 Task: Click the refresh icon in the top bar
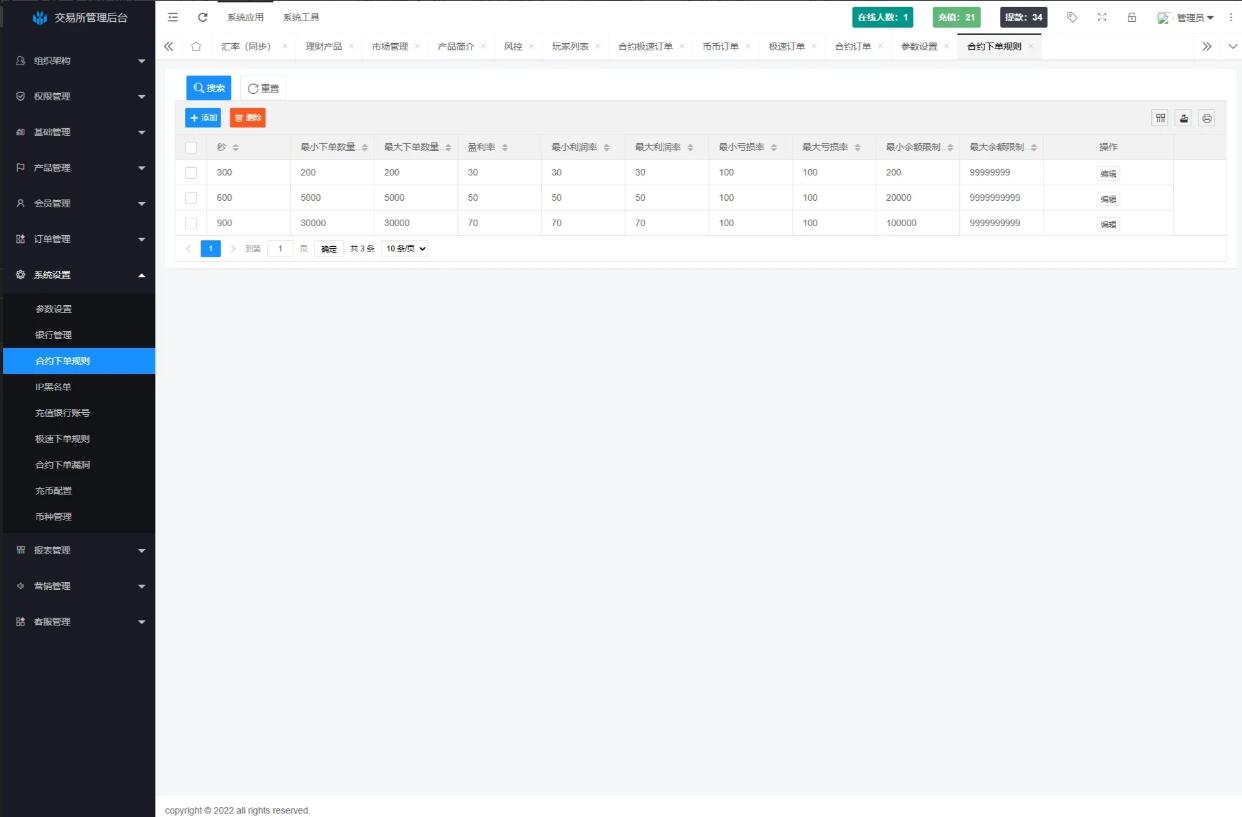coord(203,17)
